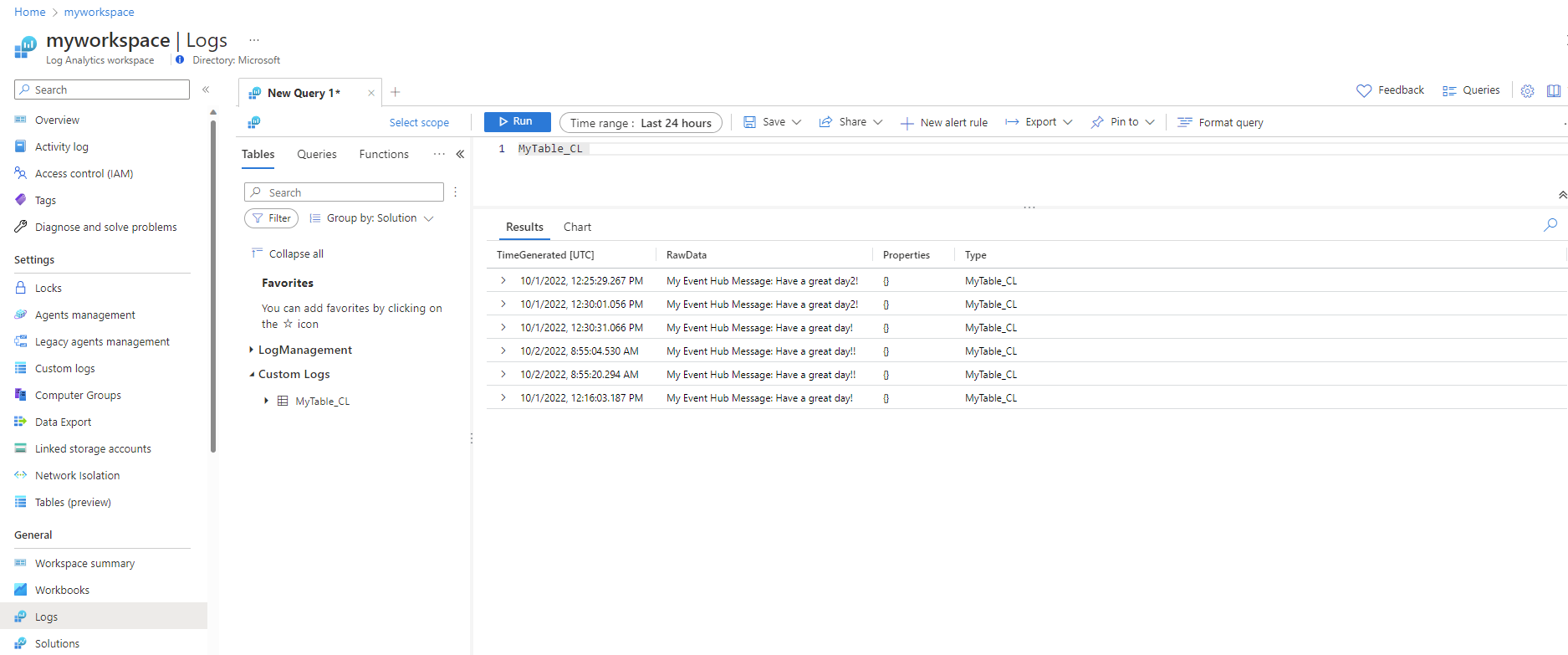The height and width of the screenshot is (655, 1568).
Task: Focus the left sidebar Search field
Action: click(102, 90)
